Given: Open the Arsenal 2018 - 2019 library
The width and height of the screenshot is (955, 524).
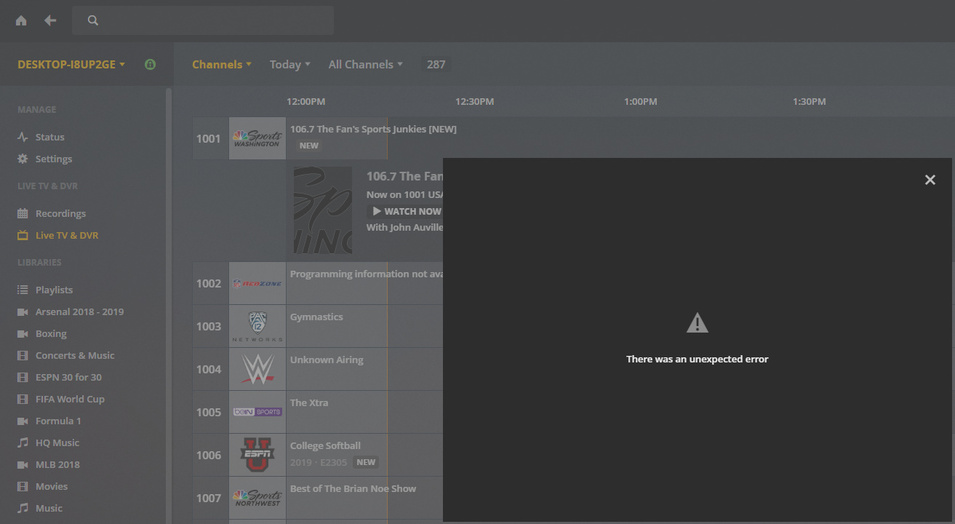Looking at the screenshot, I should click(79, 312).
